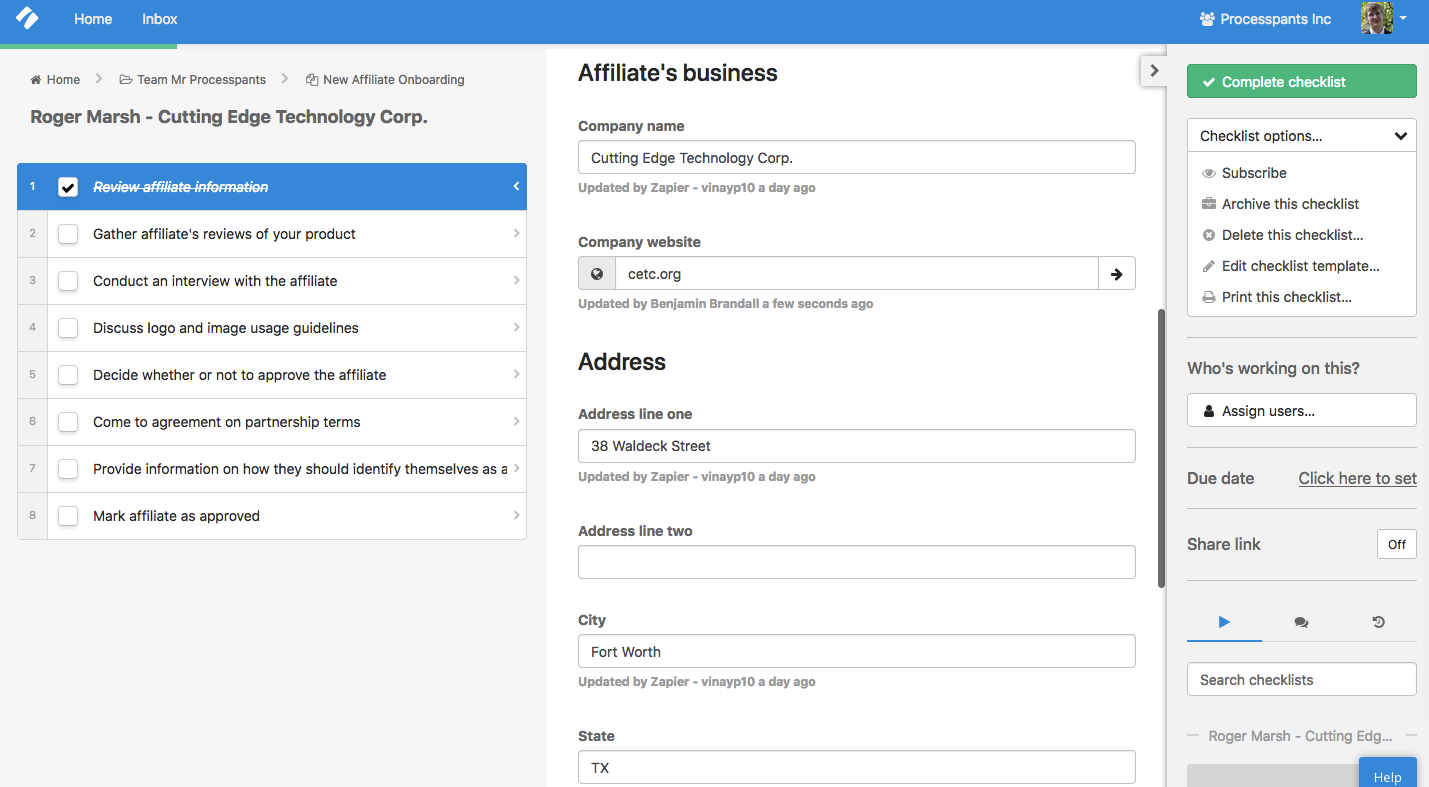Click the Process Street logo icon
1429x787 pixels.
click(28, 18)
